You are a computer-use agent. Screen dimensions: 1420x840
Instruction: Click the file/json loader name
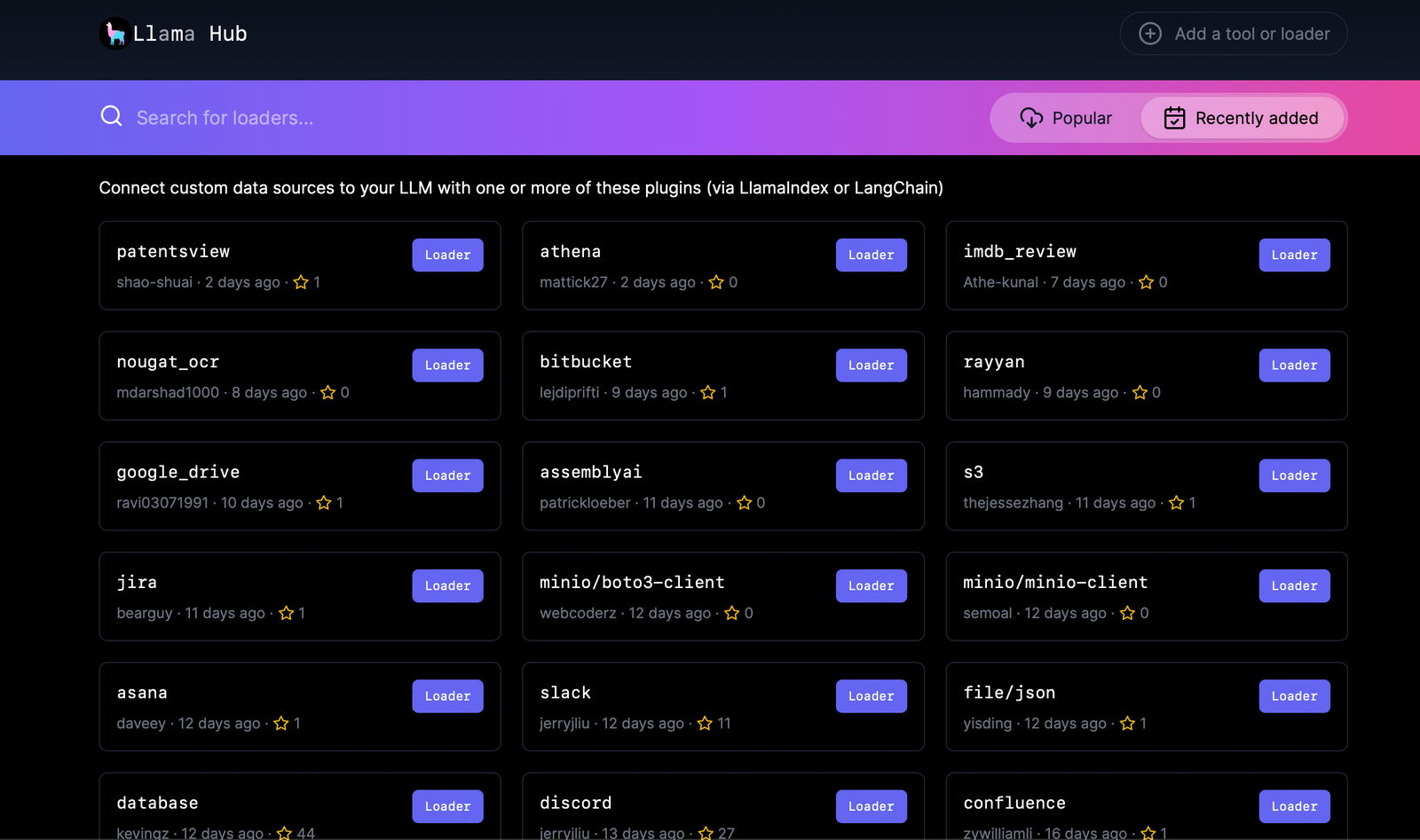(x=1009, y=692)
